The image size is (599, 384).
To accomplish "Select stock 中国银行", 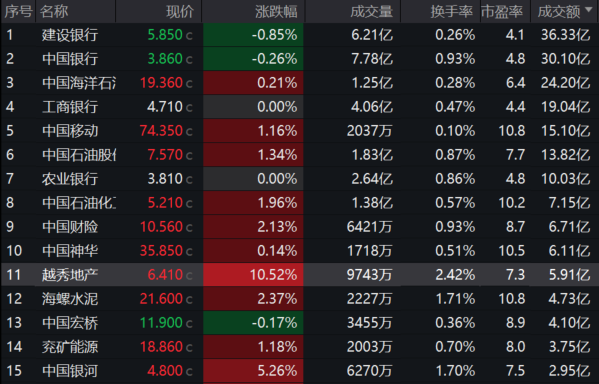I will [70, 59].
